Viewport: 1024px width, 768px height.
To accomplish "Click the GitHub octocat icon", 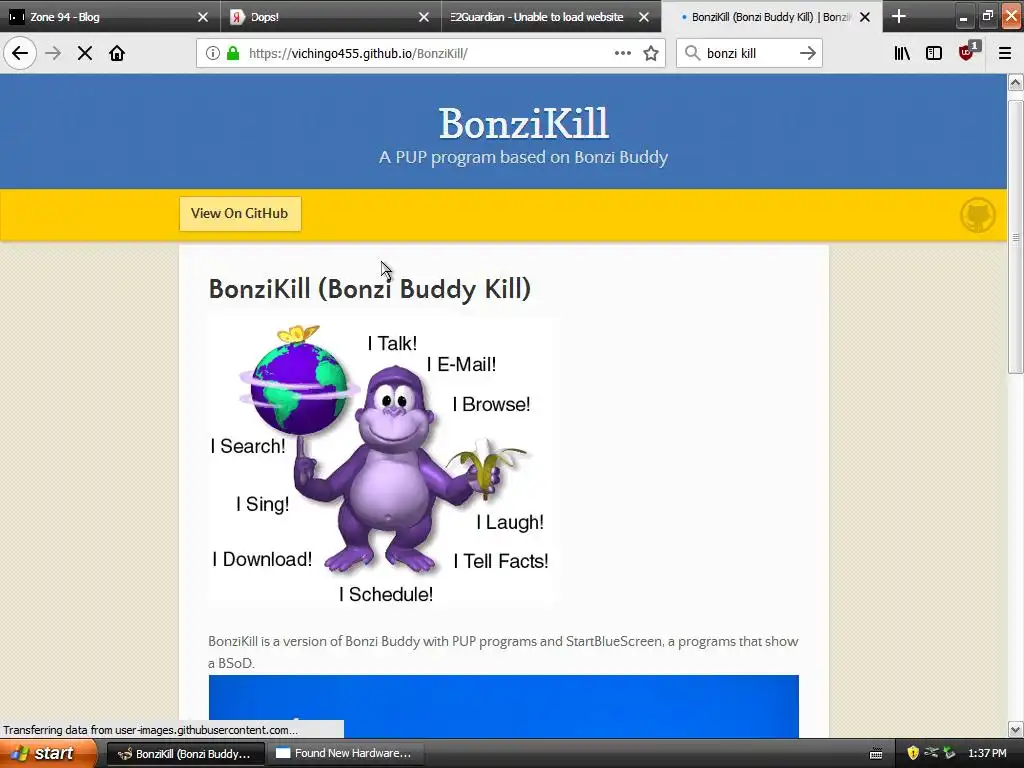I will [978, 215].
